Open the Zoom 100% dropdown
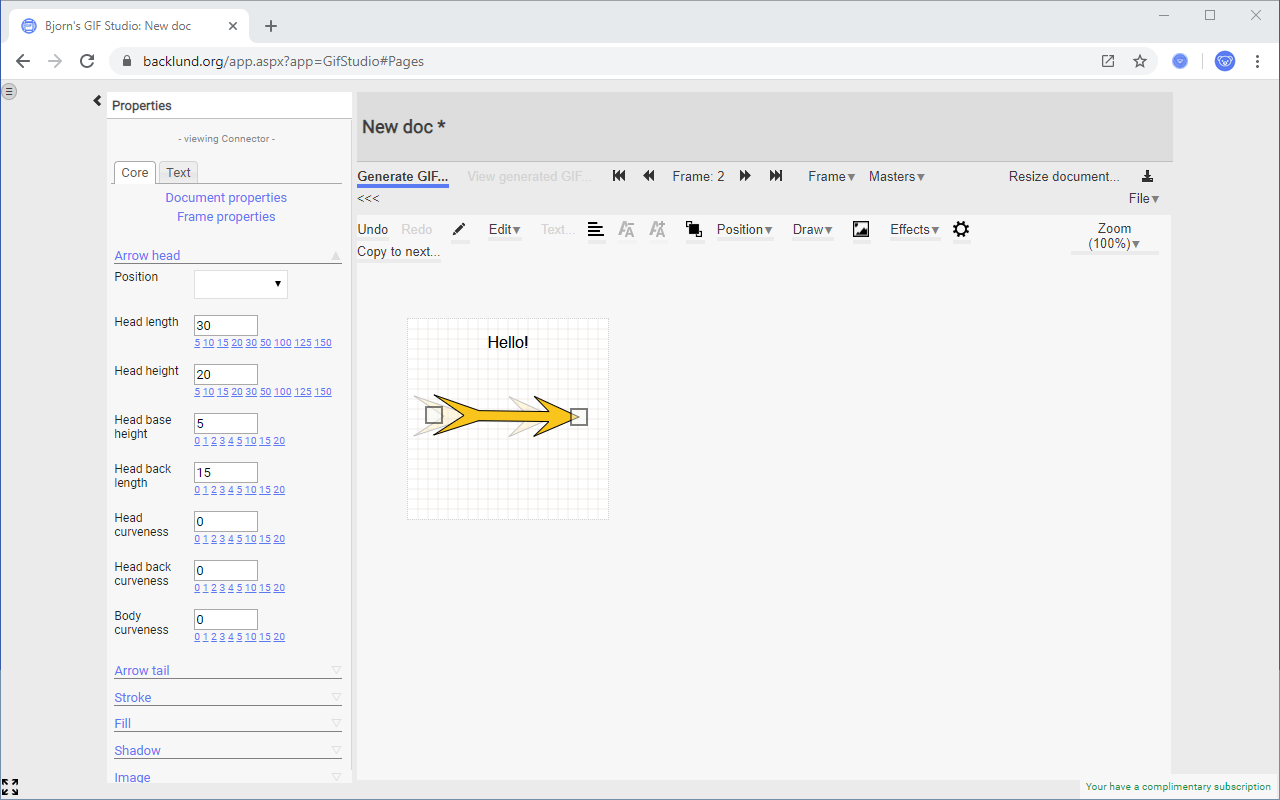 point(1114,235)
